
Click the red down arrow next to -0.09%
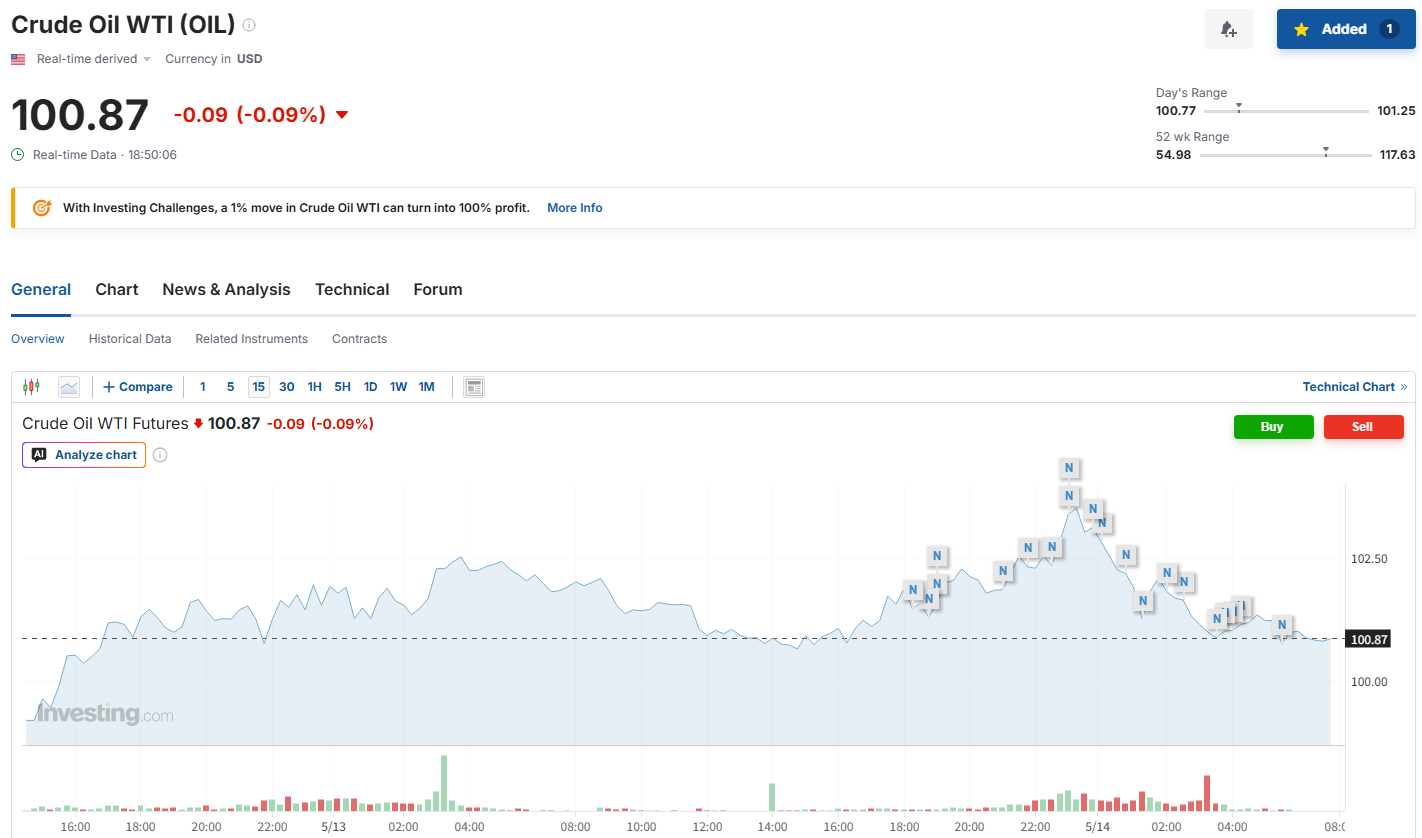pos(342,115)
